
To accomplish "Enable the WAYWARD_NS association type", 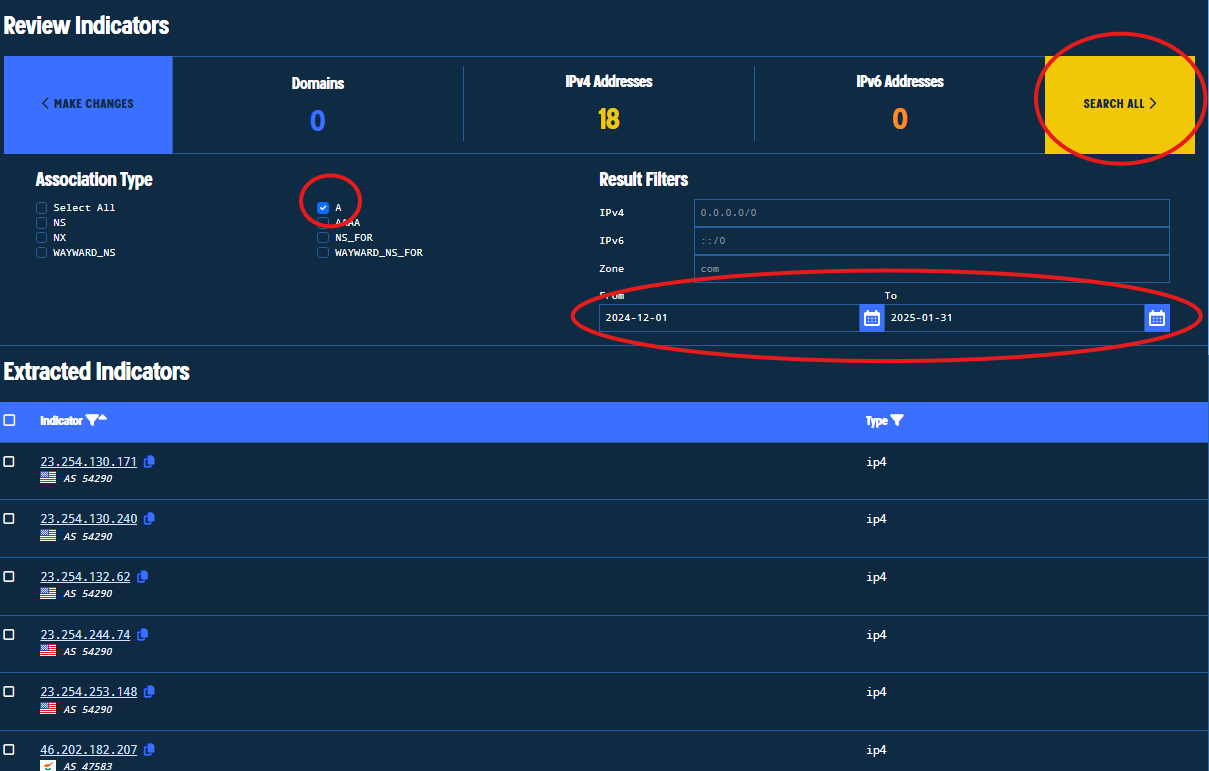I will click(42, 253).
